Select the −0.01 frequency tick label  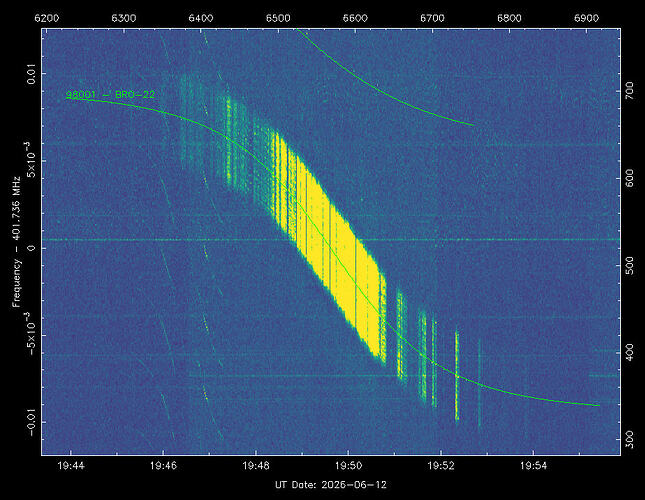(x=31, y=422)
